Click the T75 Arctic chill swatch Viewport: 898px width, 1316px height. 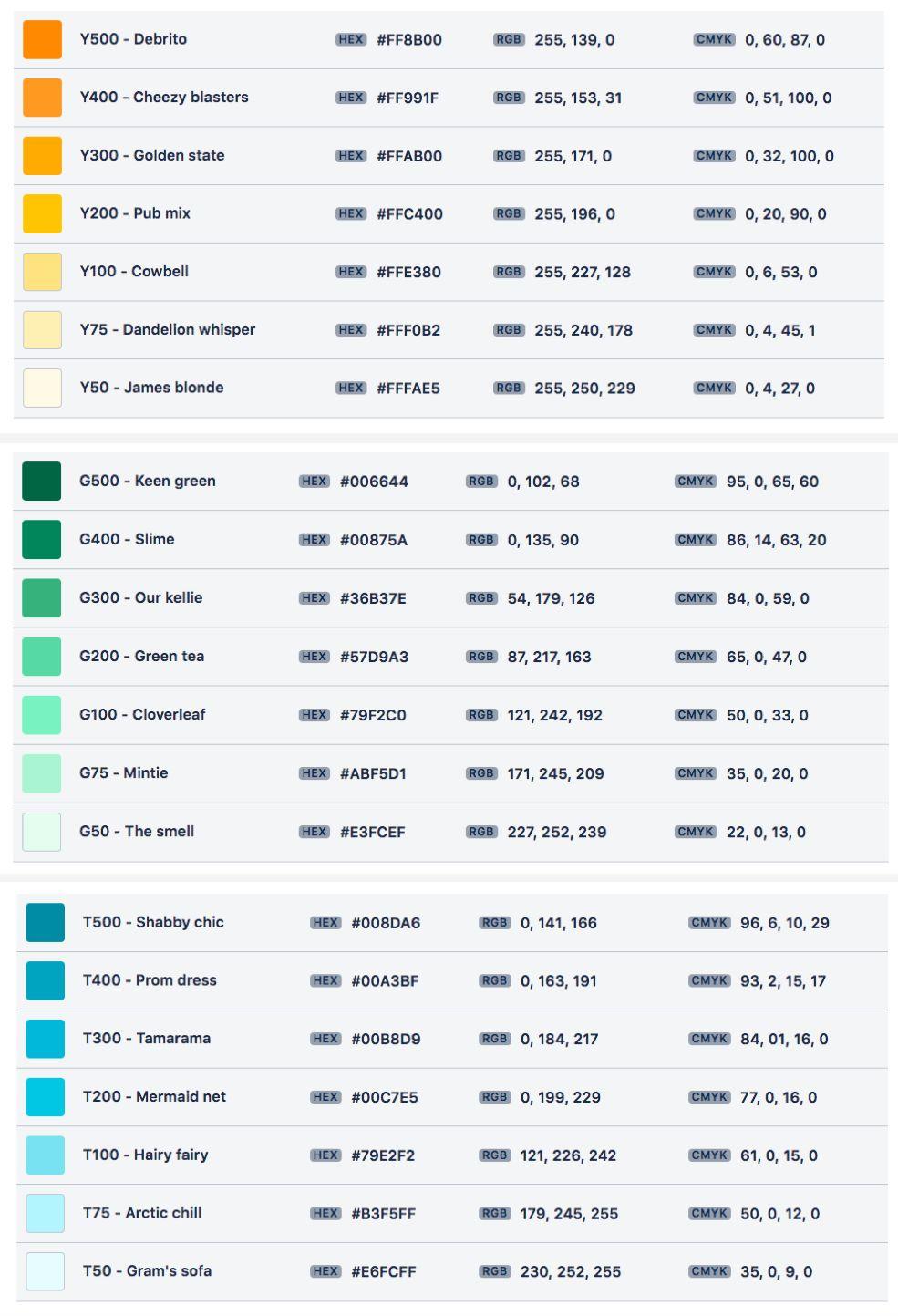(46, 1213)
